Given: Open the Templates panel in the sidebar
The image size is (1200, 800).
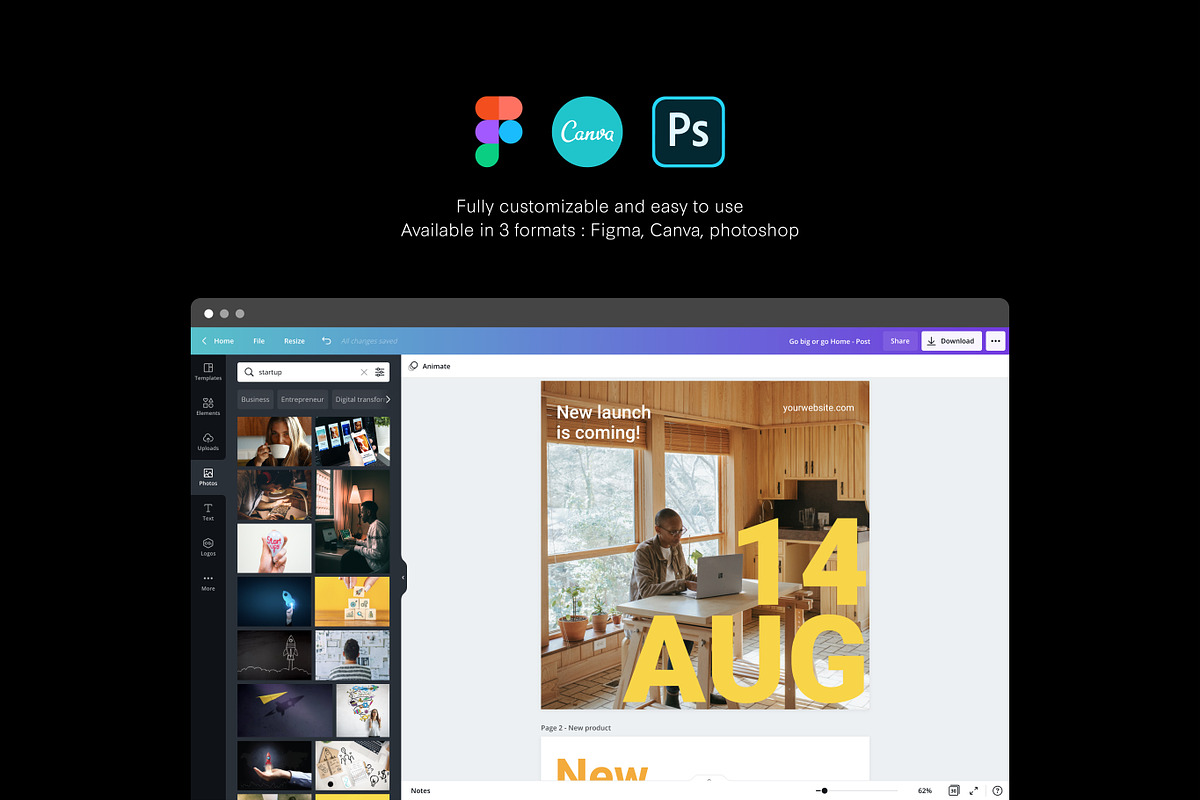Looking at the screenshot, I should pos(208,372).
